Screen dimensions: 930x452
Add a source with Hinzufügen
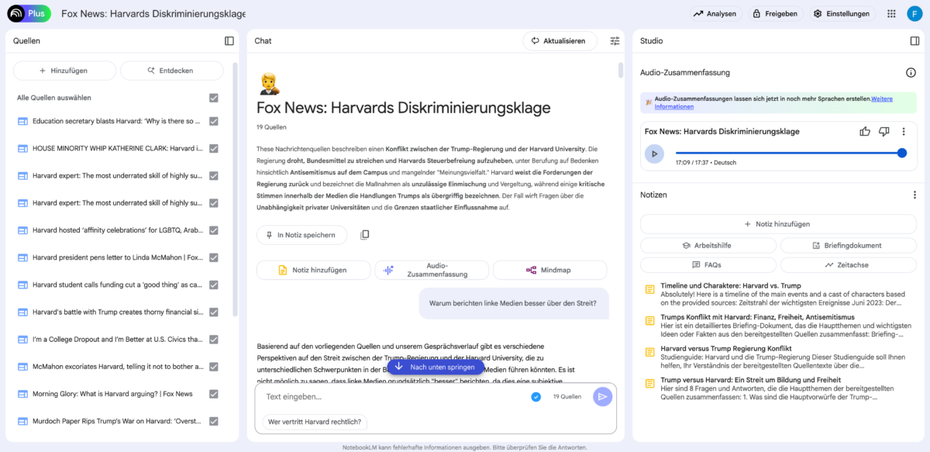pyautogui.click(x=64, y=71)
